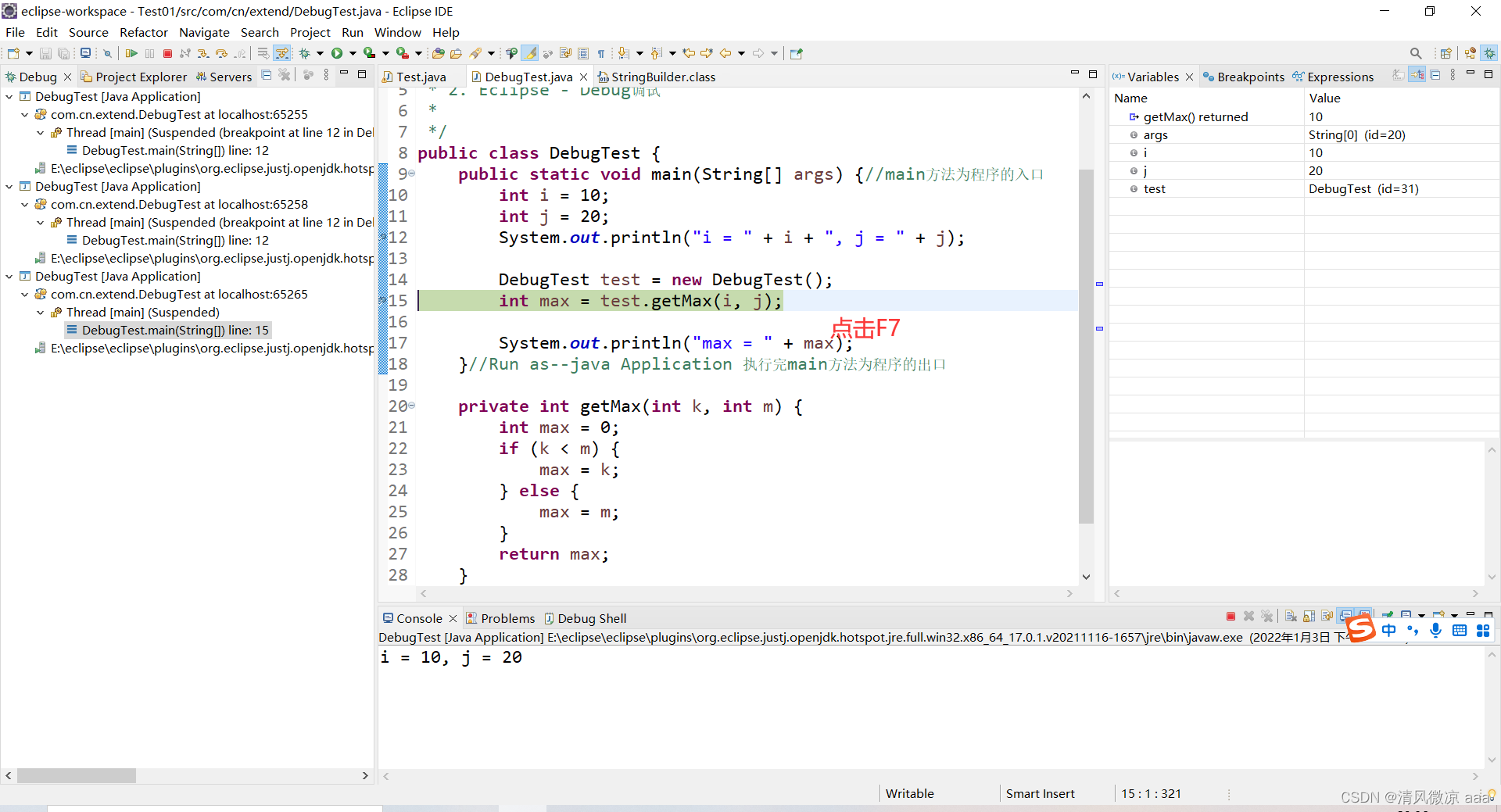Open the Window menu
The image size is (1501, 812).
[397, 32]
